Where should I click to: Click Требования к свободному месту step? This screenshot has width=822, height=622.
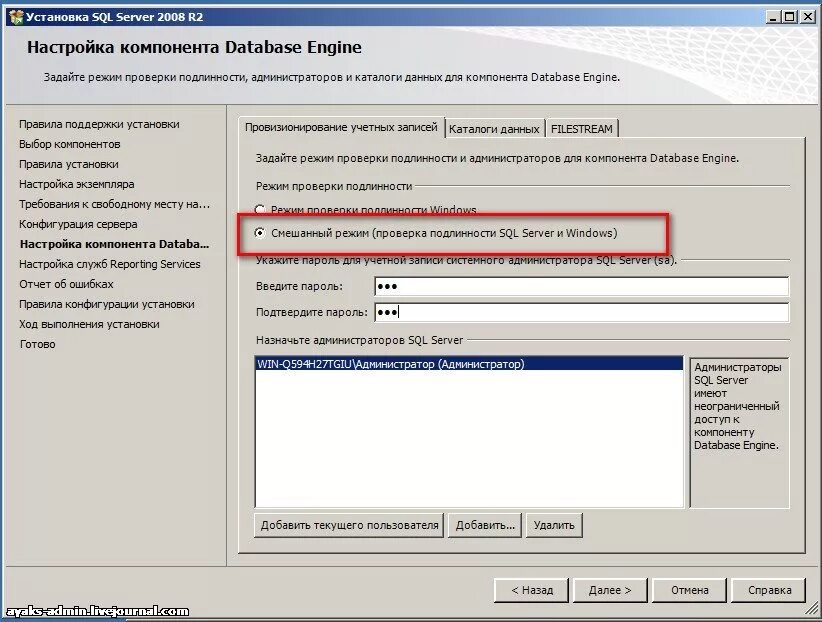[x=114, y=204]
